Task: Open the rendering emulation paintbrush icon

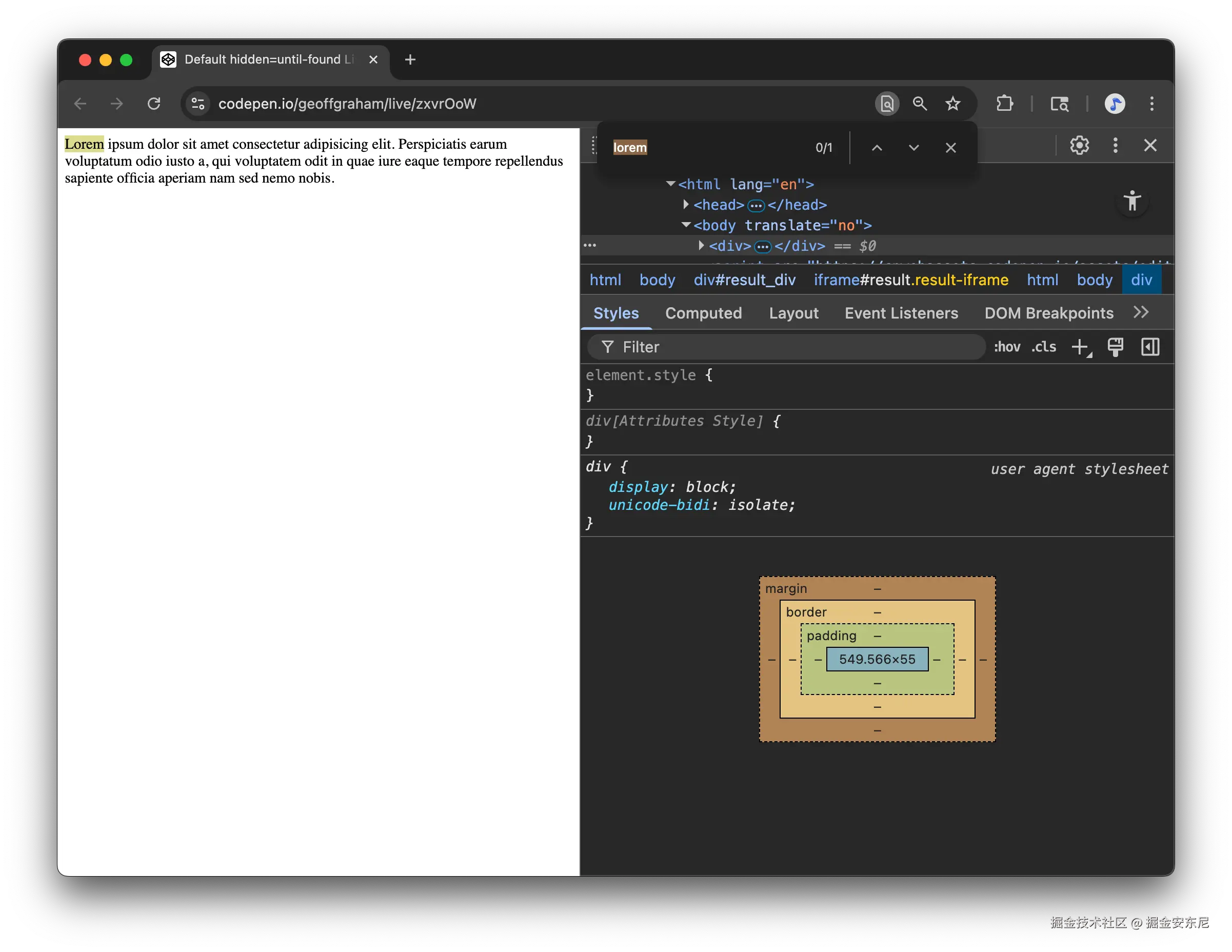Action: point(1115,347)
